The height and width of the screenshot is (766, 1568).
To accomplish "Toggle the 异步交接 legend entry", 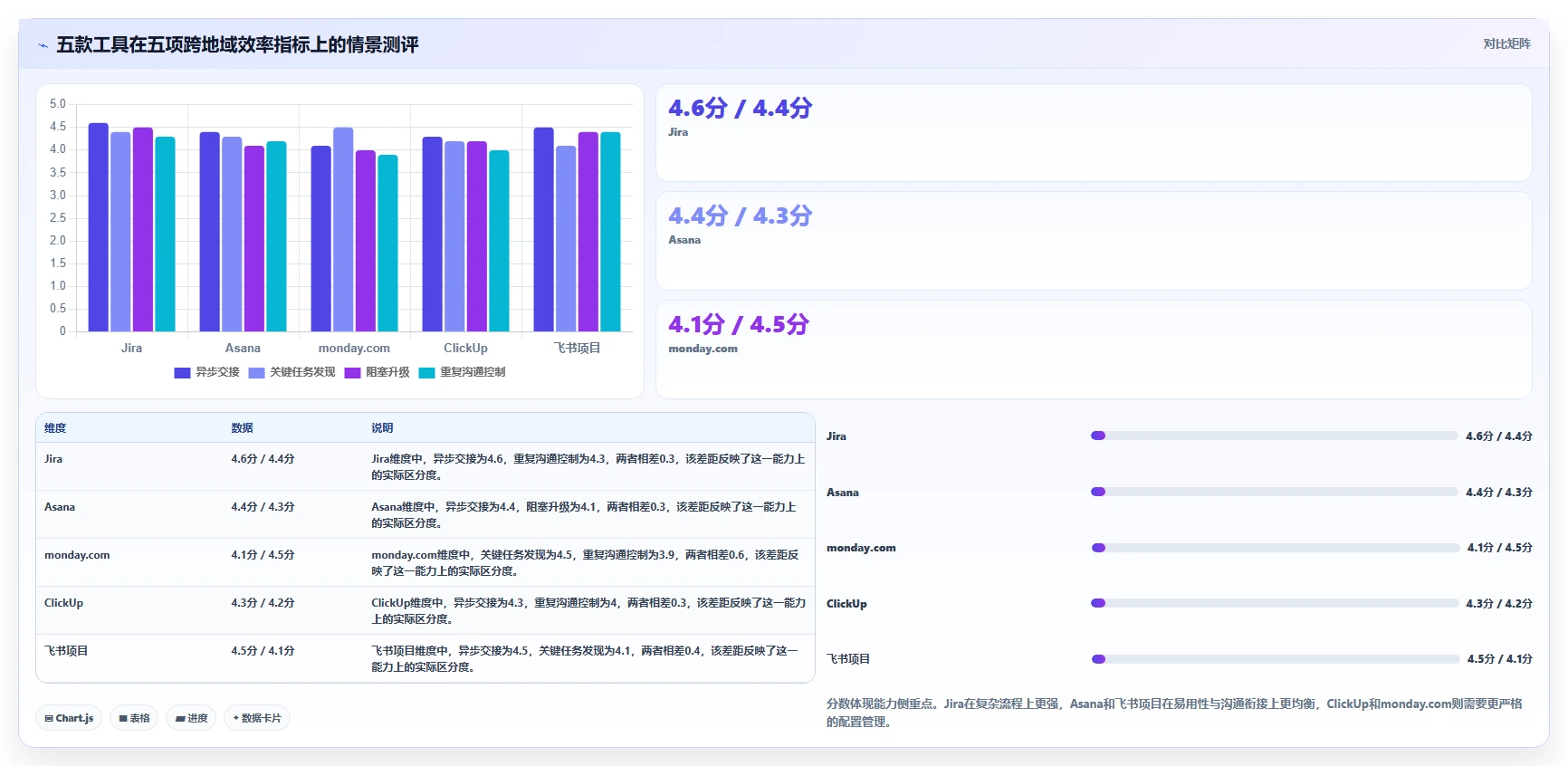I will [206, 372].
